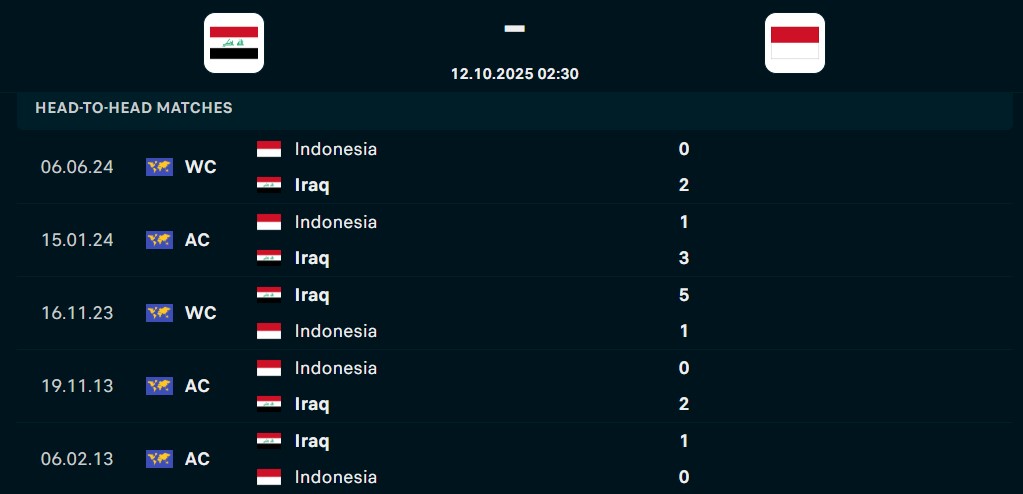
Task: Open Indonesia team from 06.06.24 match
Action: coord(335,149)
